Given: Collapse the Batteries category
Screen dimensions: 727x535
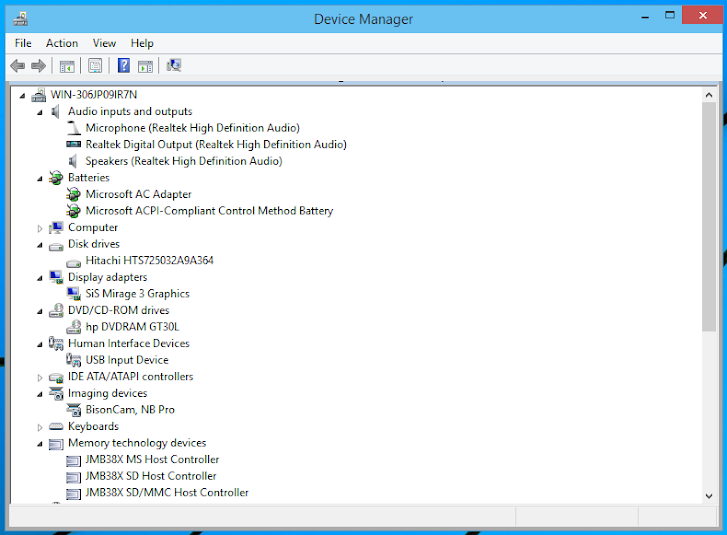Looking at the screenshot, I should 40,178.
